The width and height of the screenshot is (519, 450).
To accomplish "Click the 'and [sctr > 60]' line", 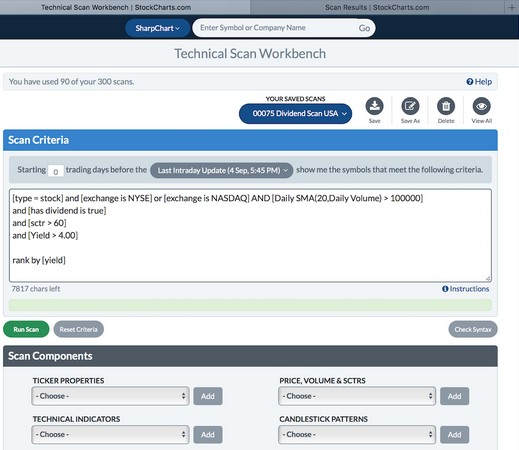I will click(39, 223).
